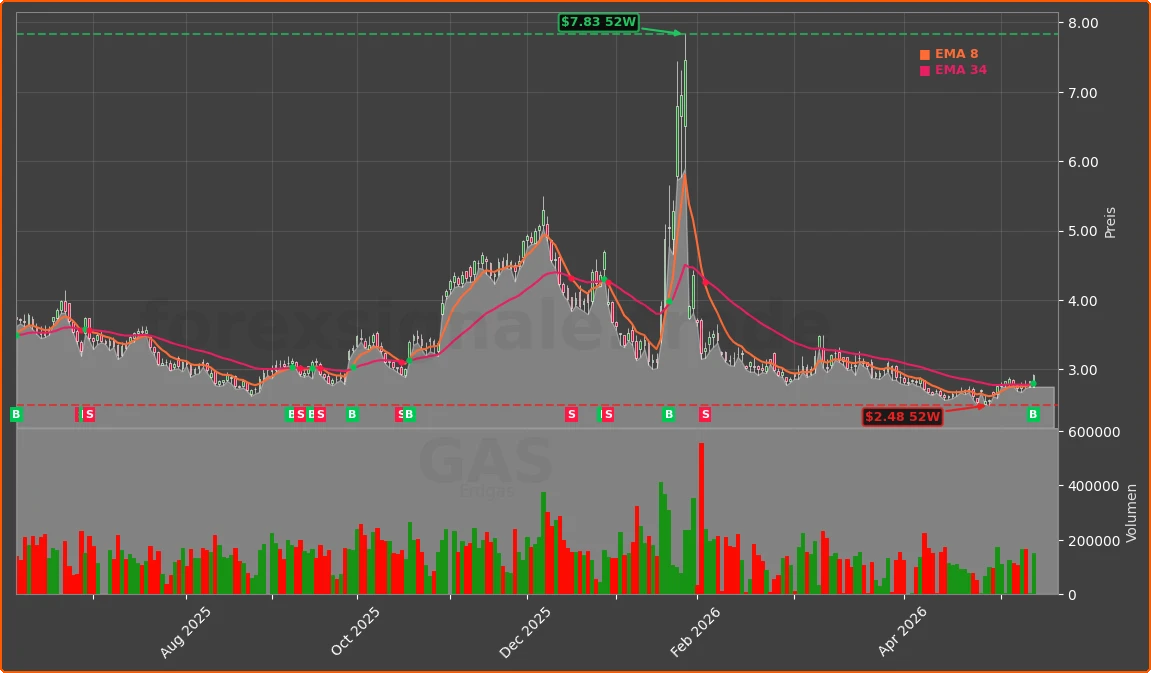Click the 4.00 price axis label

pos(1083,301)
